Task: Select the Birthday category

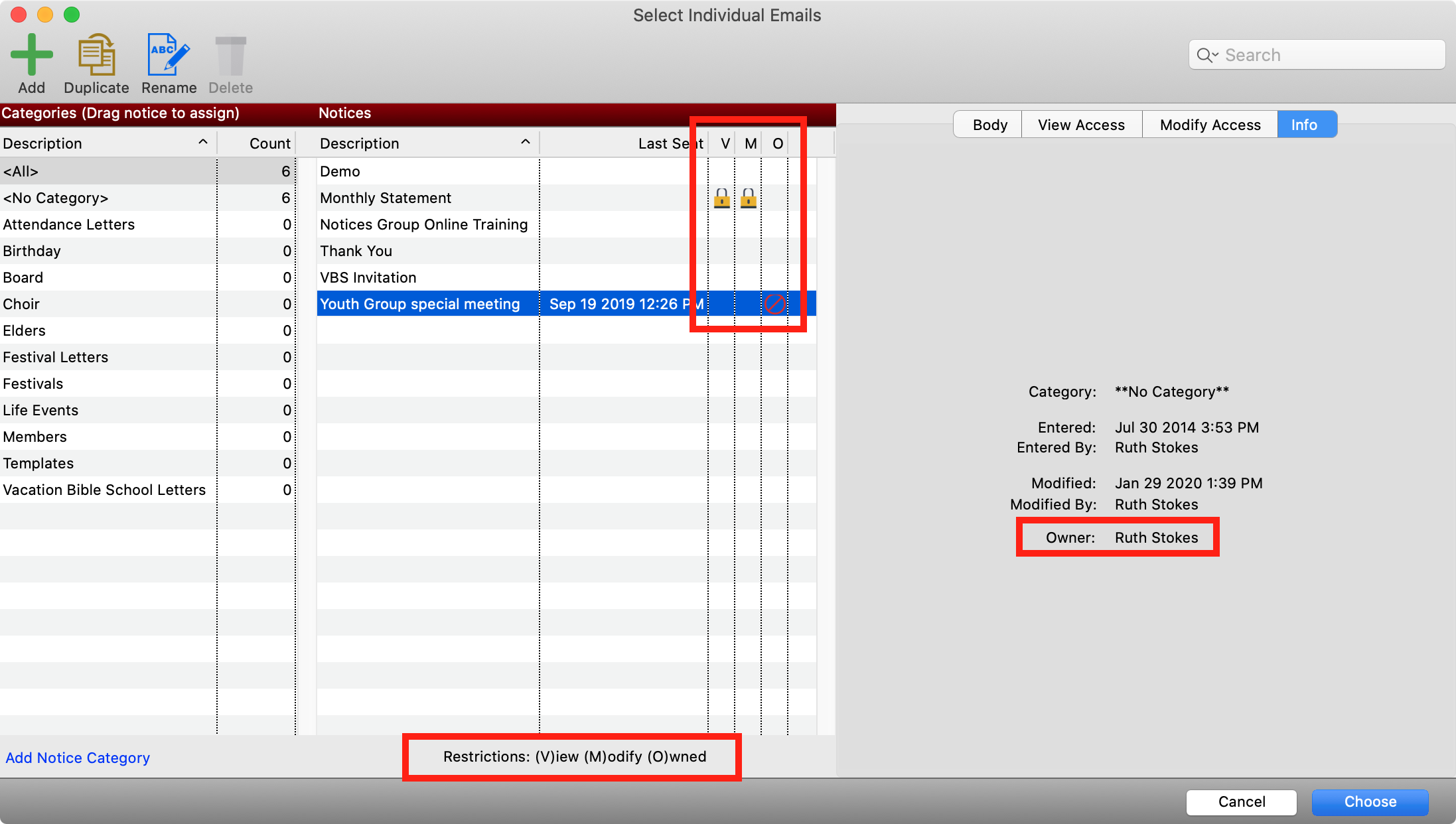Action: click(32, 251)
